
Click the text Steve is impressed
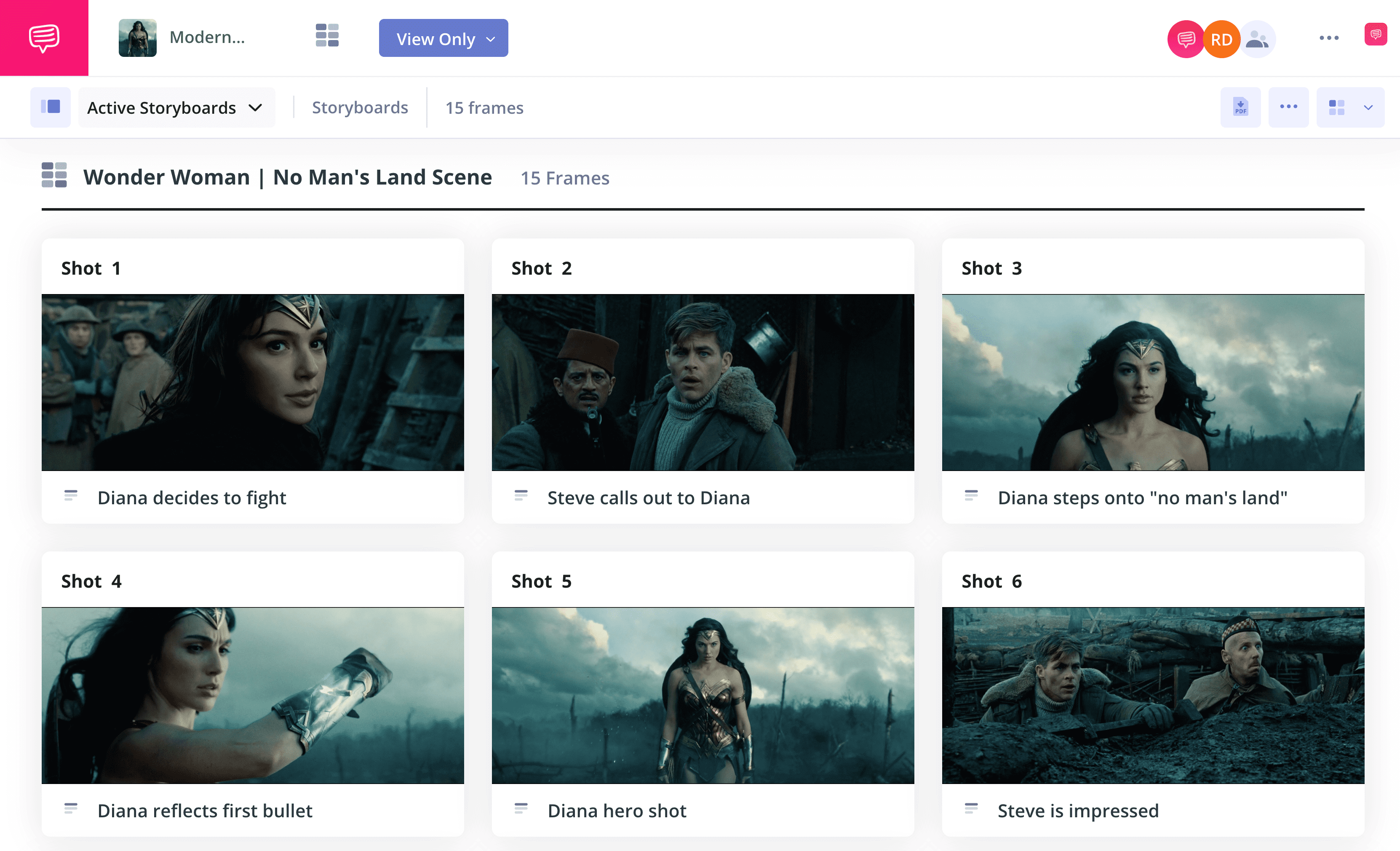pos(1078,811)
